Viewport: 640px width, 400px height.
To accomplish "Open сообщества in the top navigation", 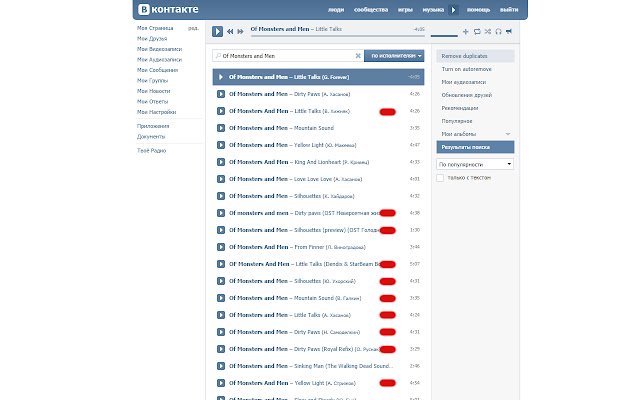I will click(x=371, y=10).
